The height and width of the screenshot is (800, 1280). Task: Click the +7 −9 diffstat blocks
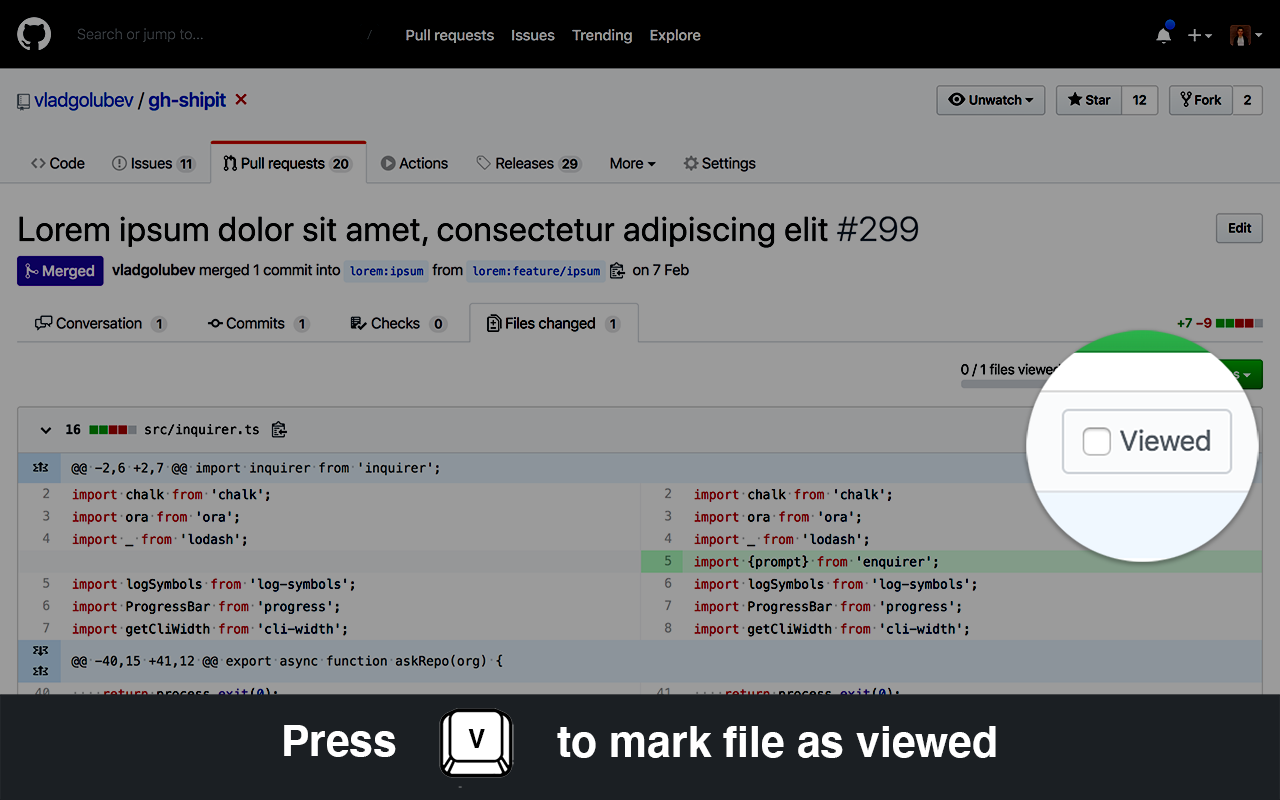[1239, 323]
